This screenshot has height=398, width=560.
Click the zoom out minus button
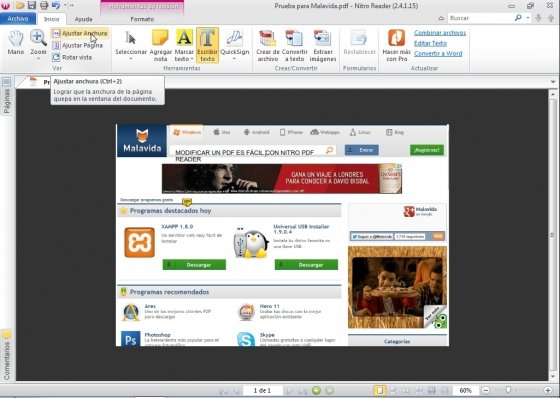485,390
